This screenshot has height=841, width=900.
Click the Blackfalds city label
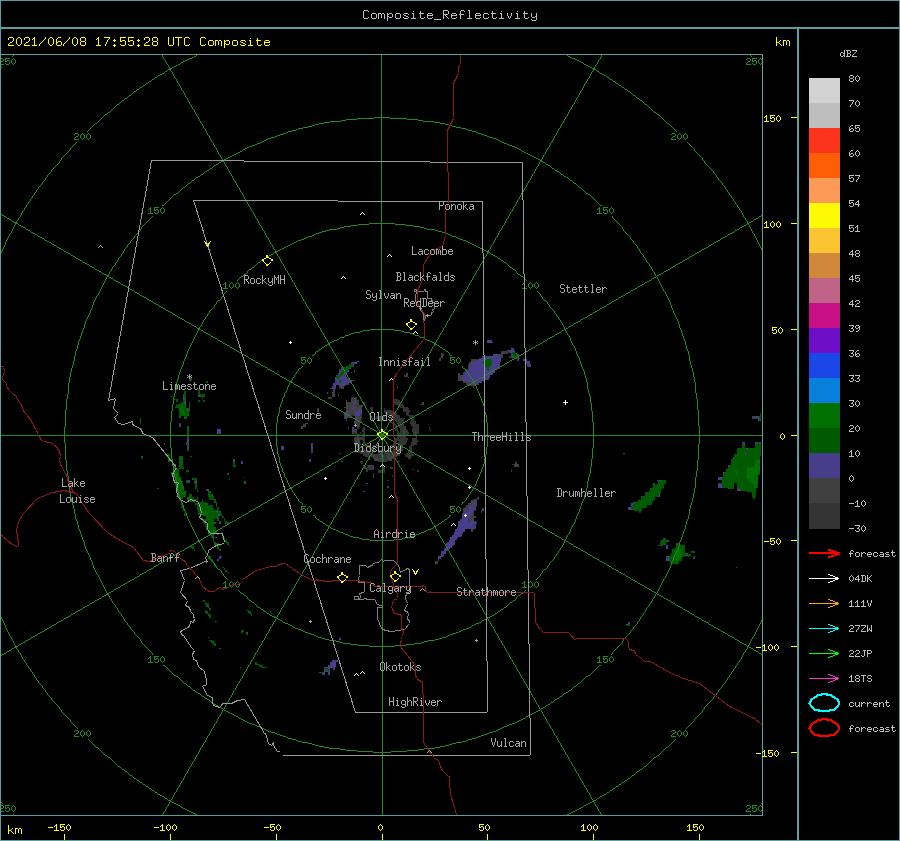(425, 277)
